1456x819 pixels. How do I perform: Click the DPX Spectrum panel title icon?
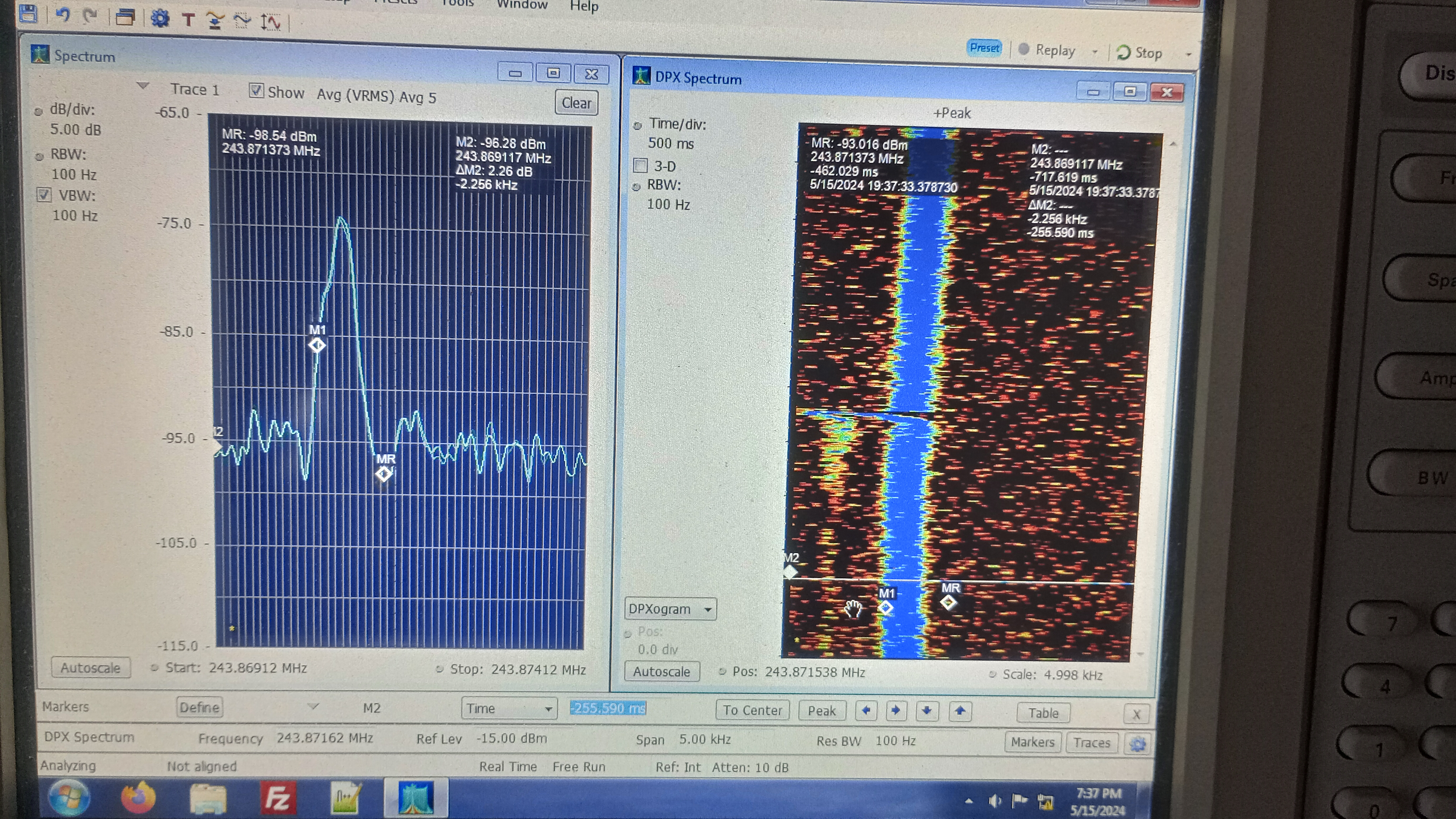pos(641,75)
